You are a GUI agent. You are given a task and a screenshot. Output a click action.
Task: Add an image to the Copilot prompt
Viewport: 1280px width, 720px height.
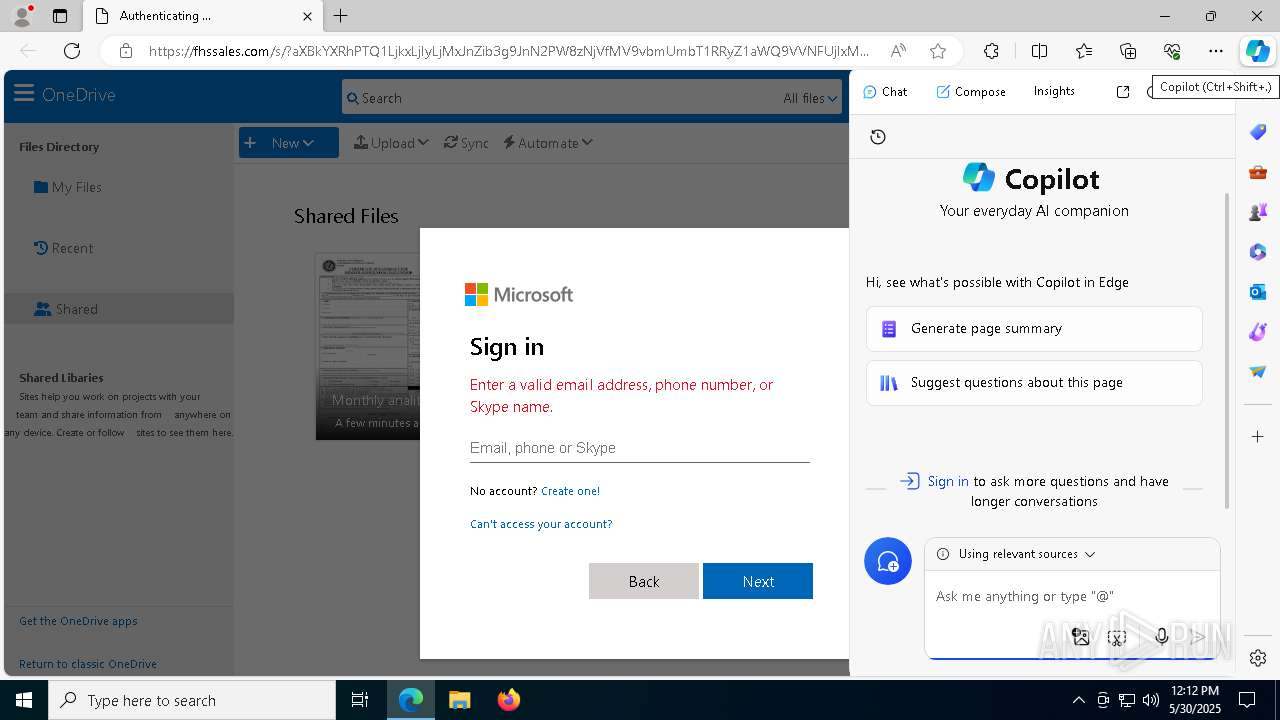coord(1080,637)
